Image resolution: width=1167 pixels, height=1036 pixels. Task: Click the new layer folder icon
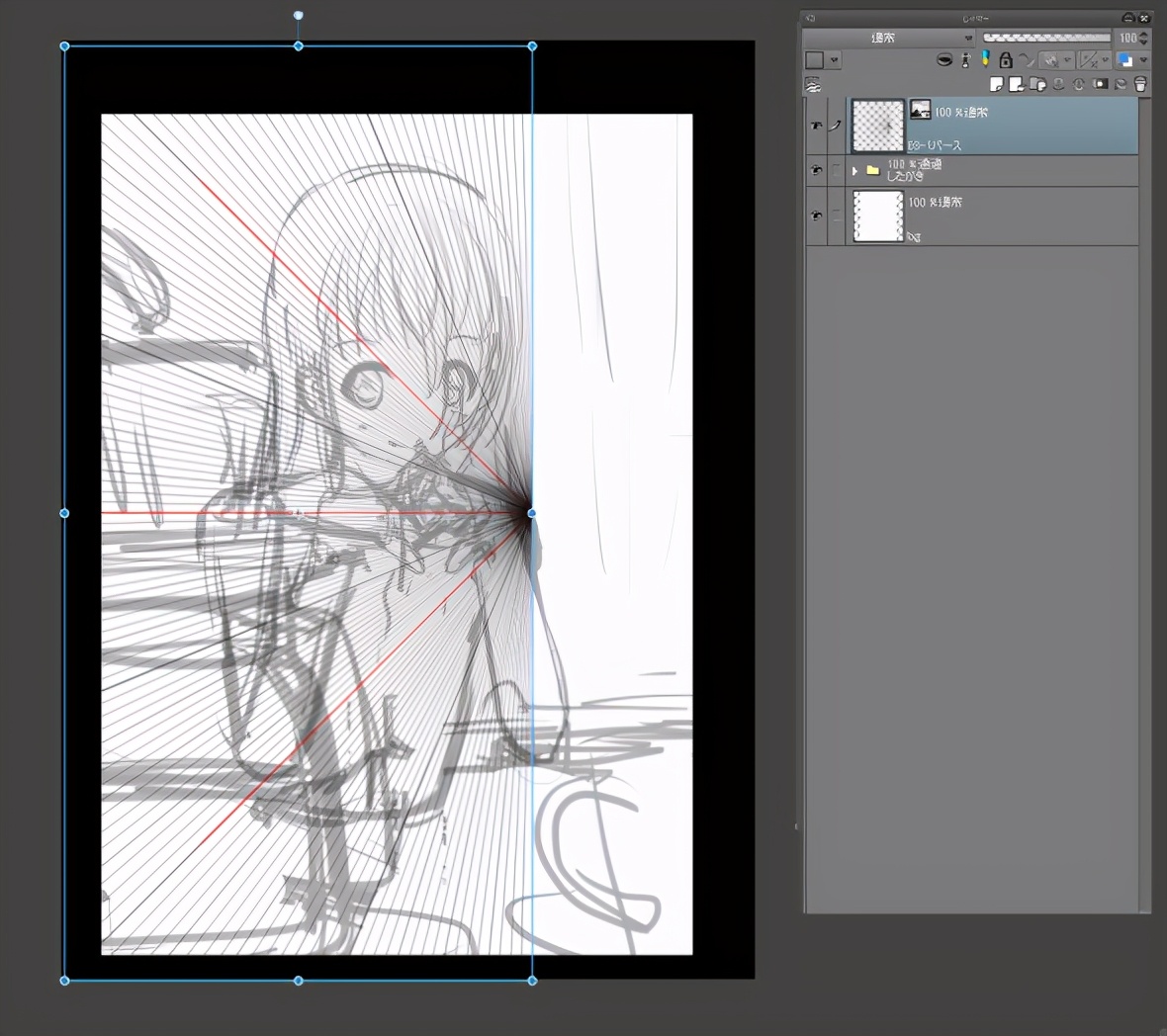click(x=1037, y=85)
